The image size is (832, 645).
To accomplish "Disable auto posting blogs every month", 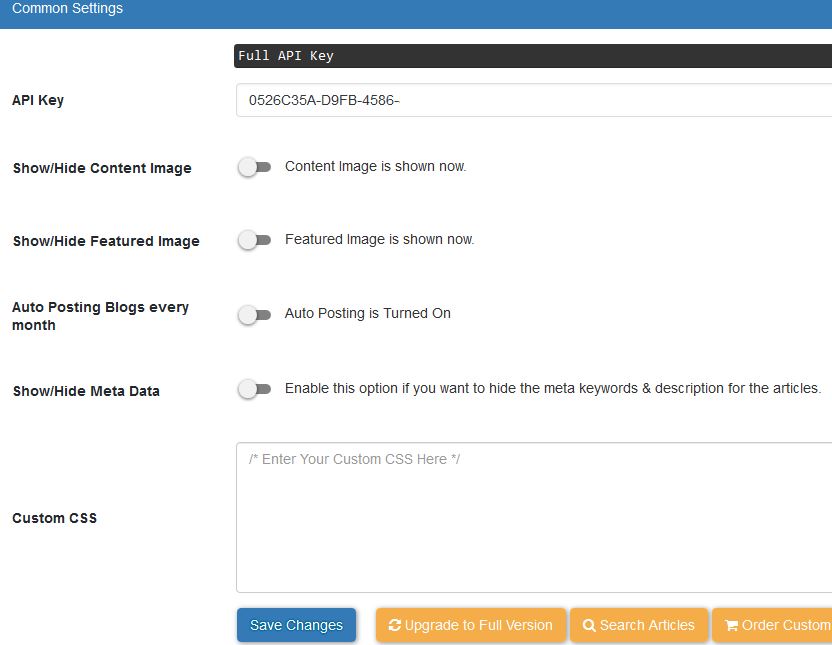I will coord(254,314).
